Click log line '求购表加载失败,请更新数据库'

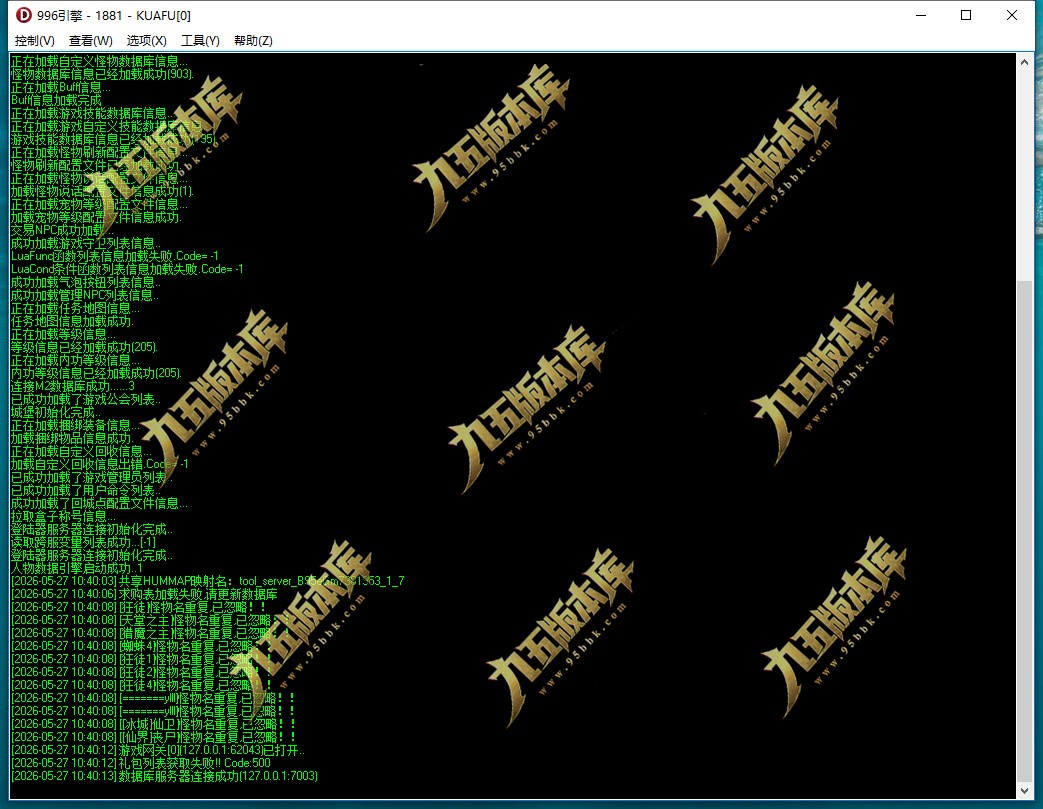[144, 594]
